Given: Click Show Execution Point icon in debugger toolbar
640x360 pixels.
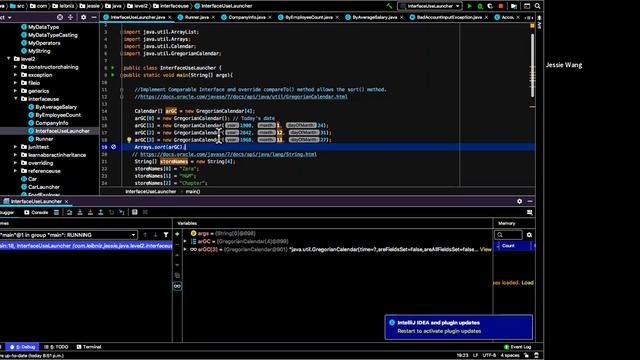Looking at the screenshot, I should (56, 212).
